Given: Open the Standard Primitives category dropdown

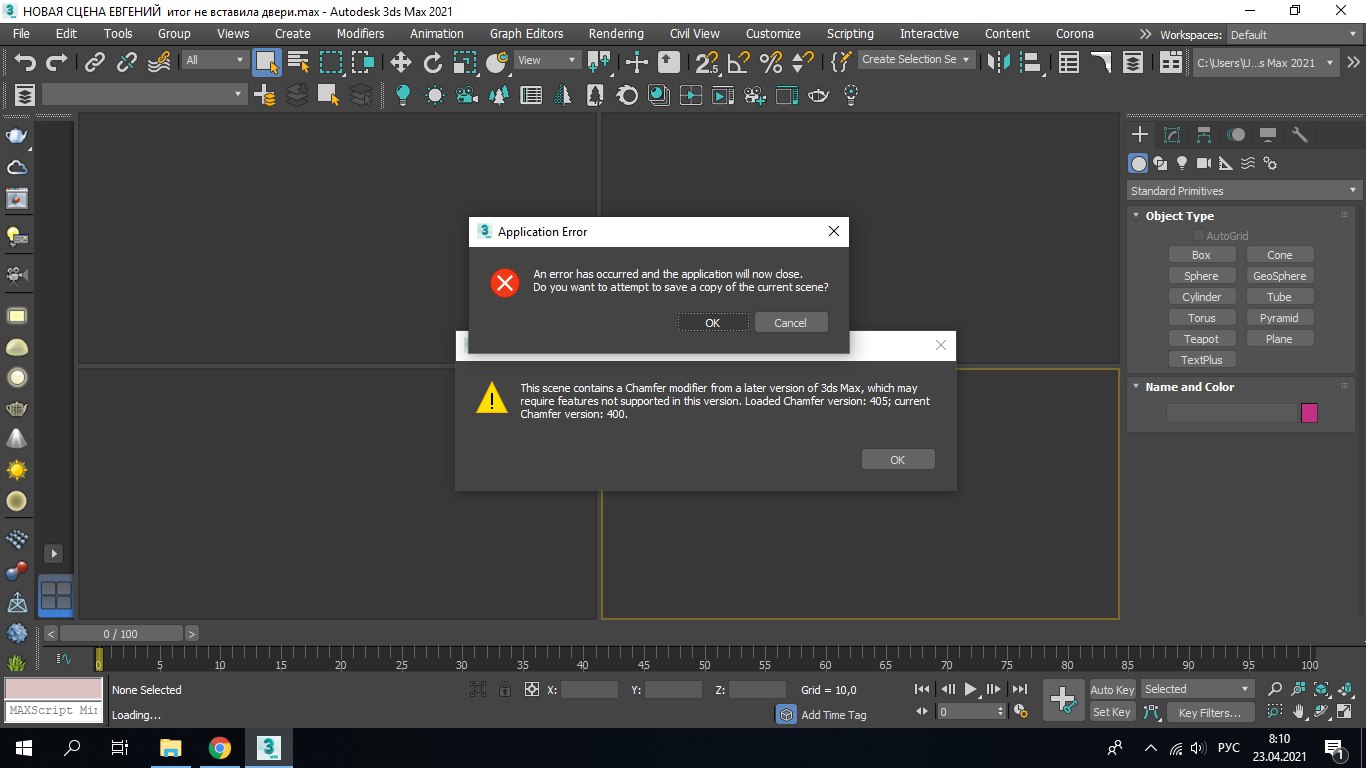Looking at the screenshot, I should coord(1244,191).
